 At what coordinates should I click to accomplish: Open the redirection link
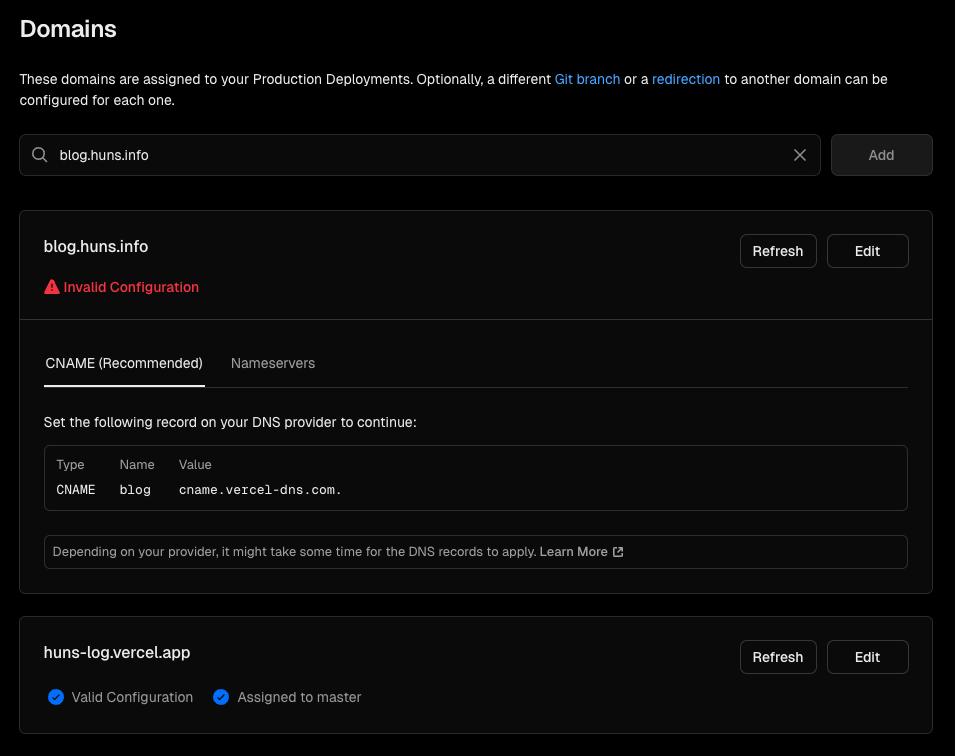click(x=686, y=79)
